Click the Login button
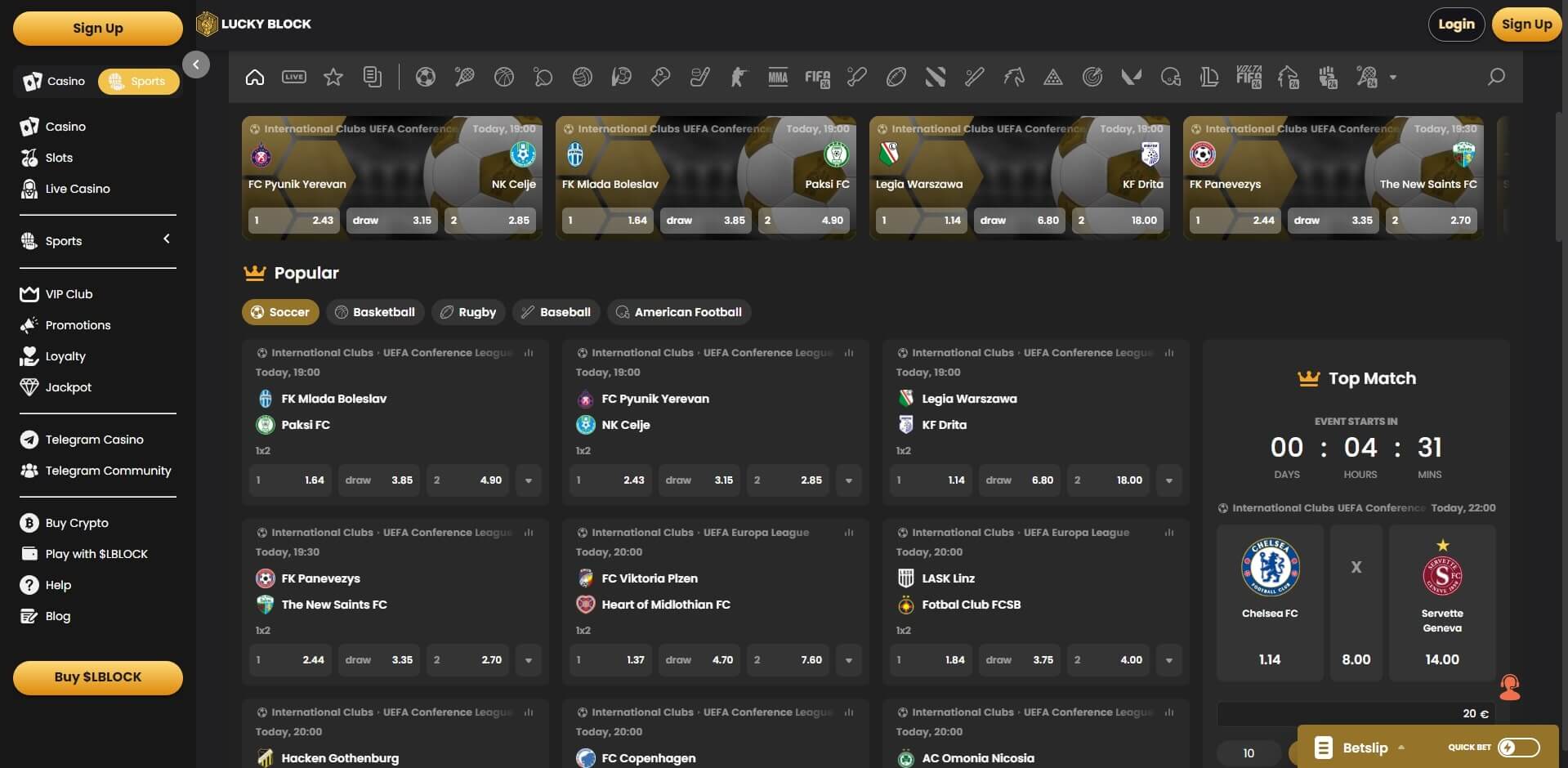 [x=1456, y=25]
